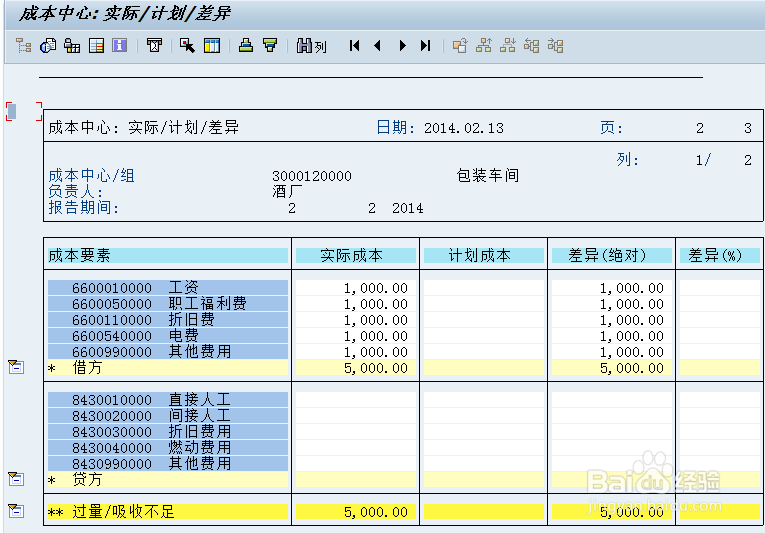Select cost element 6600990000 其他费用

(168, 352)
